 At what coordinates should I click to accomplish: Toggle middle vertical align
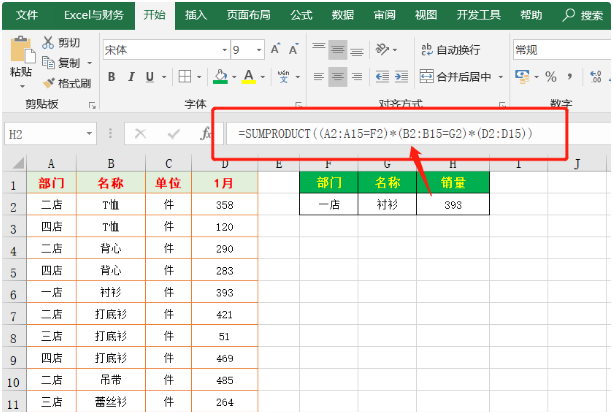pyautogui.click(x=338, y=50)
